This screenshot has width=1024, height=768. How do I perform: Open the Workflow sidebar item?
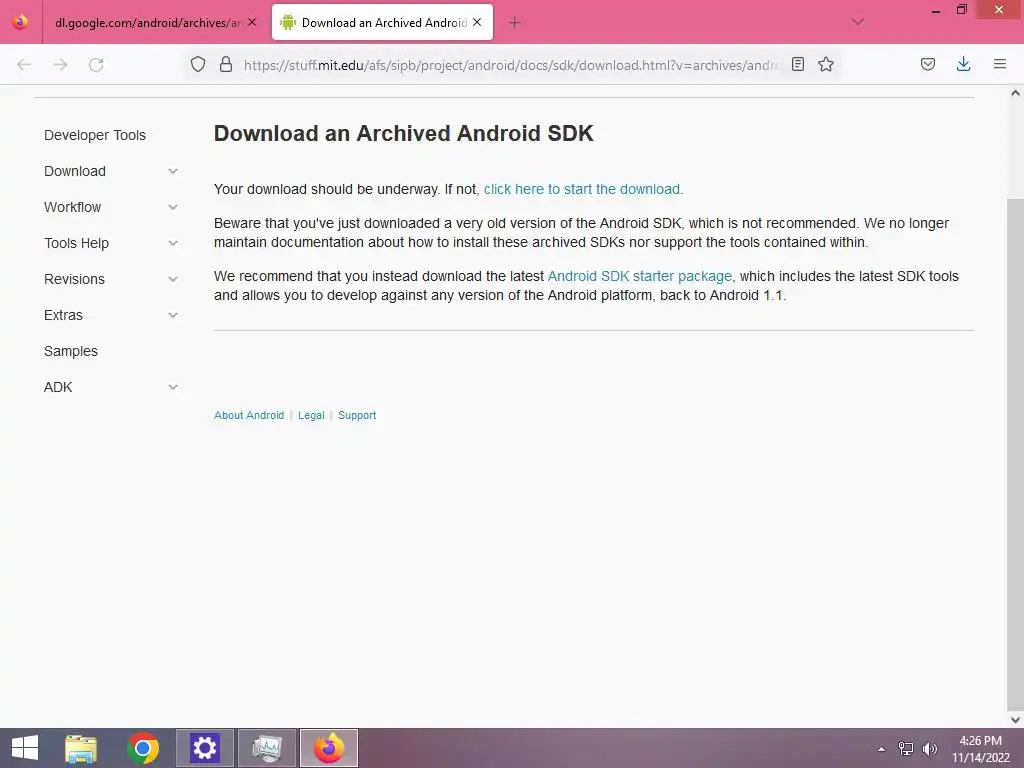click(x=72, y=207)
